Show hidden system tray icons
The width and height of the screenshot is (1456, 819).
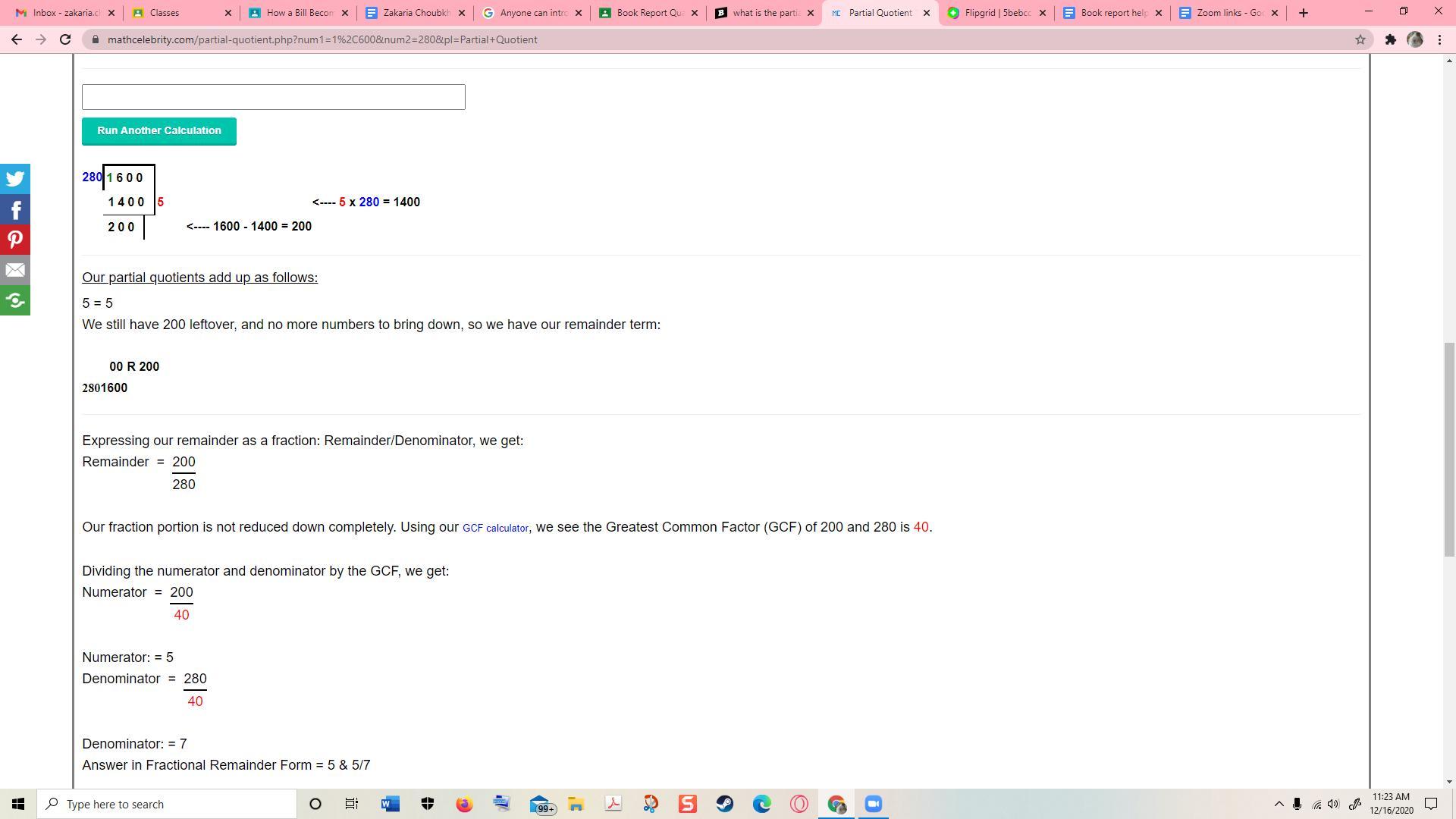point(1279,804)
